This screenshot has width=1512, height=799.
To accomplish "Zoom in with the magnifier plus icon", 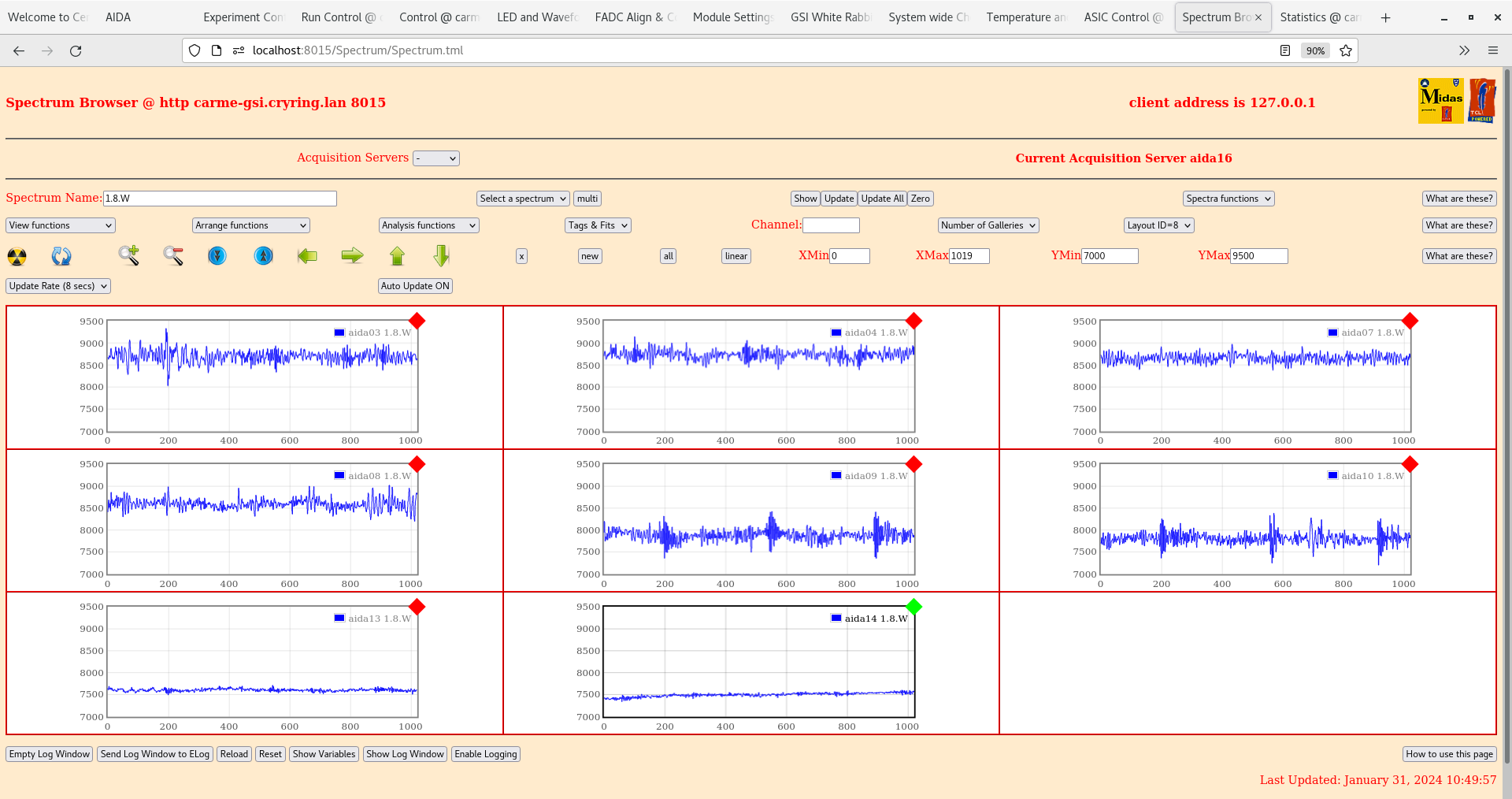I will [x=128, y=255].
